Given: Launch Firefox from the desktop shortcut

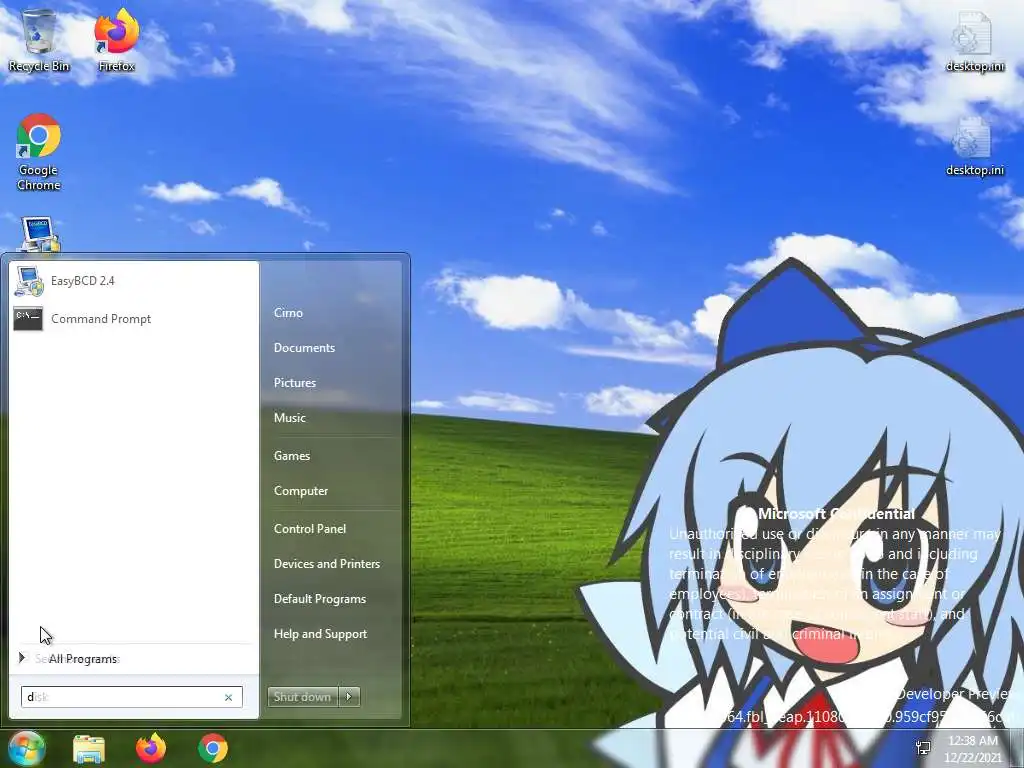Looking at the screenshot, I should point(116,40).
